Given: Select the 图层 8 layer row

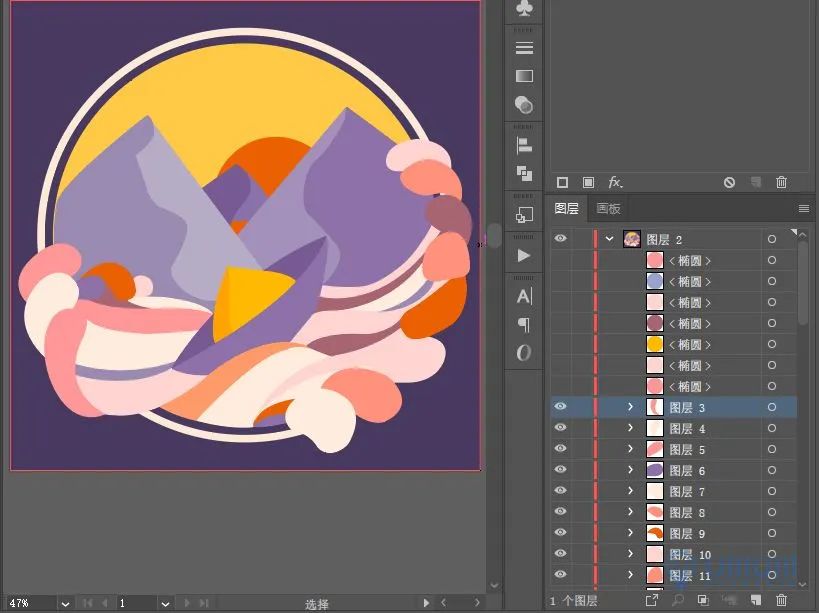Looking at the screenshot, I should pos(700,512).
